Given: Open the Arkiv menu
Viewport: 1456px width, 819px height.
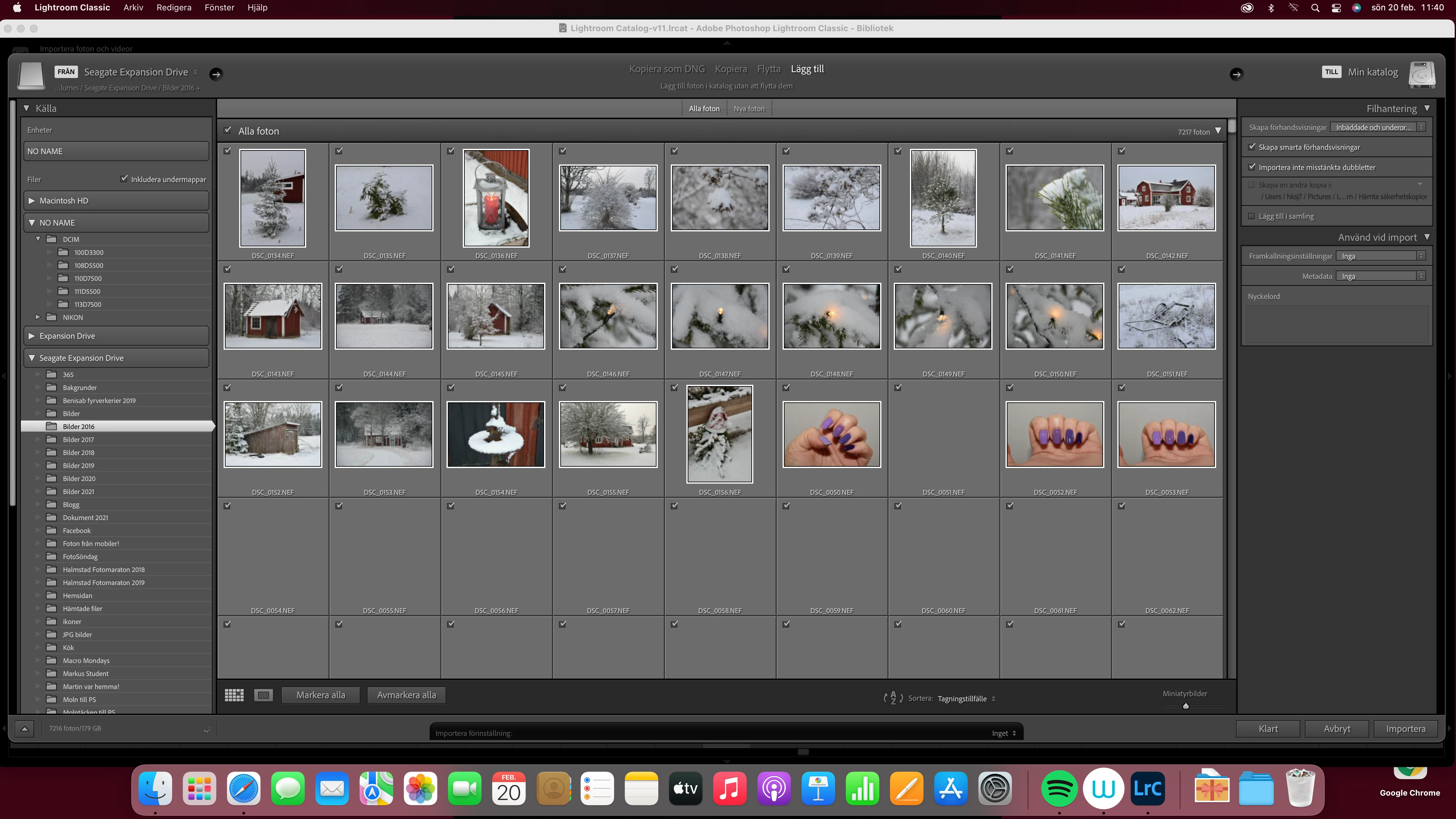Looking at the screenshot, I should point(133,7).
